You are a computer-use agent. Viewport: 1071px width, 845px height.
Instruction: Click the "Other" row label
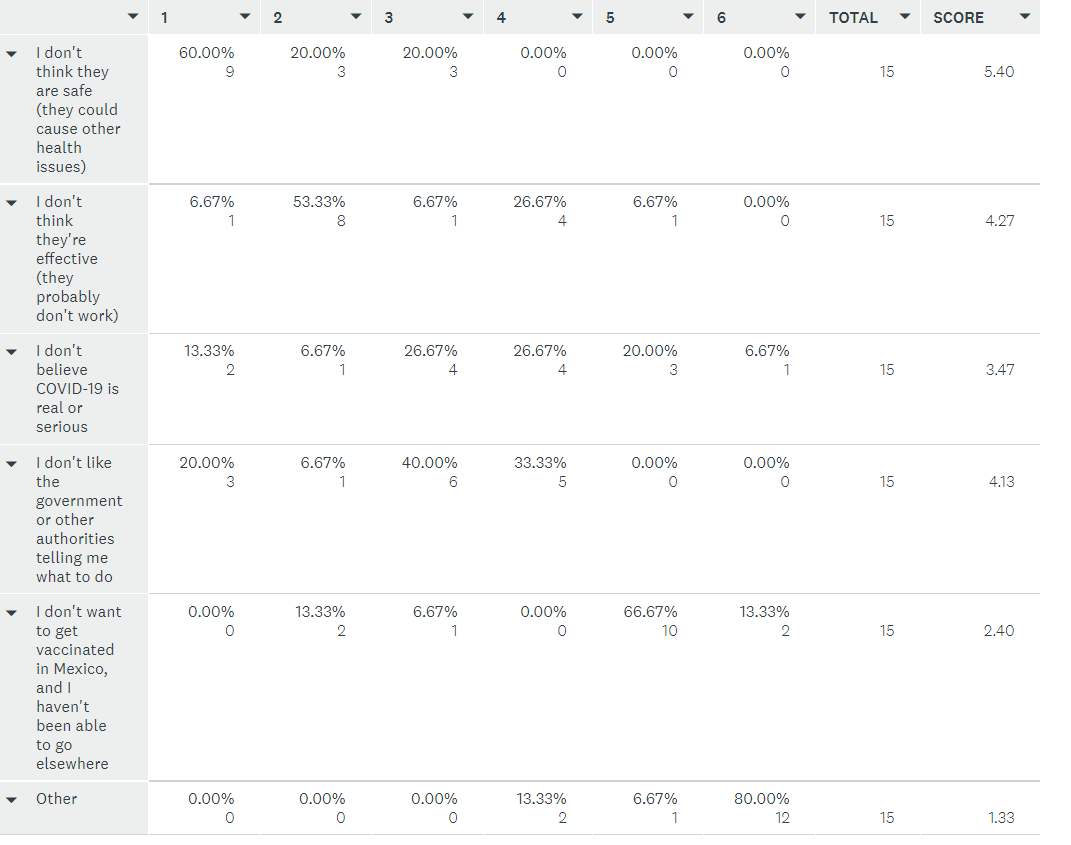click(x=57, y=799)
